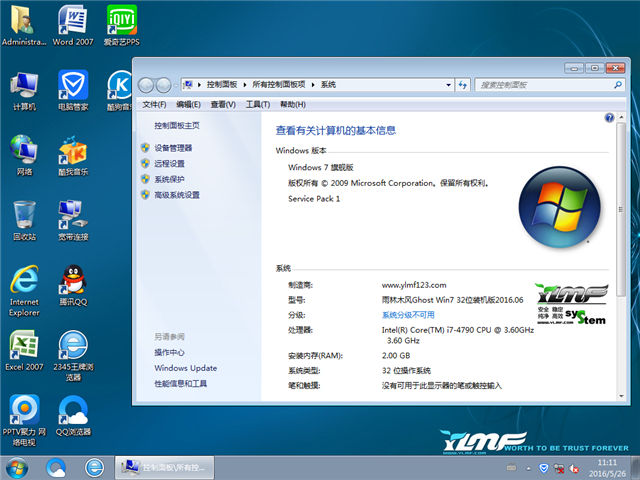Open 远程设置 in the sidebar
This screenshot has width=640, height=480.
[x=169, y=164]
